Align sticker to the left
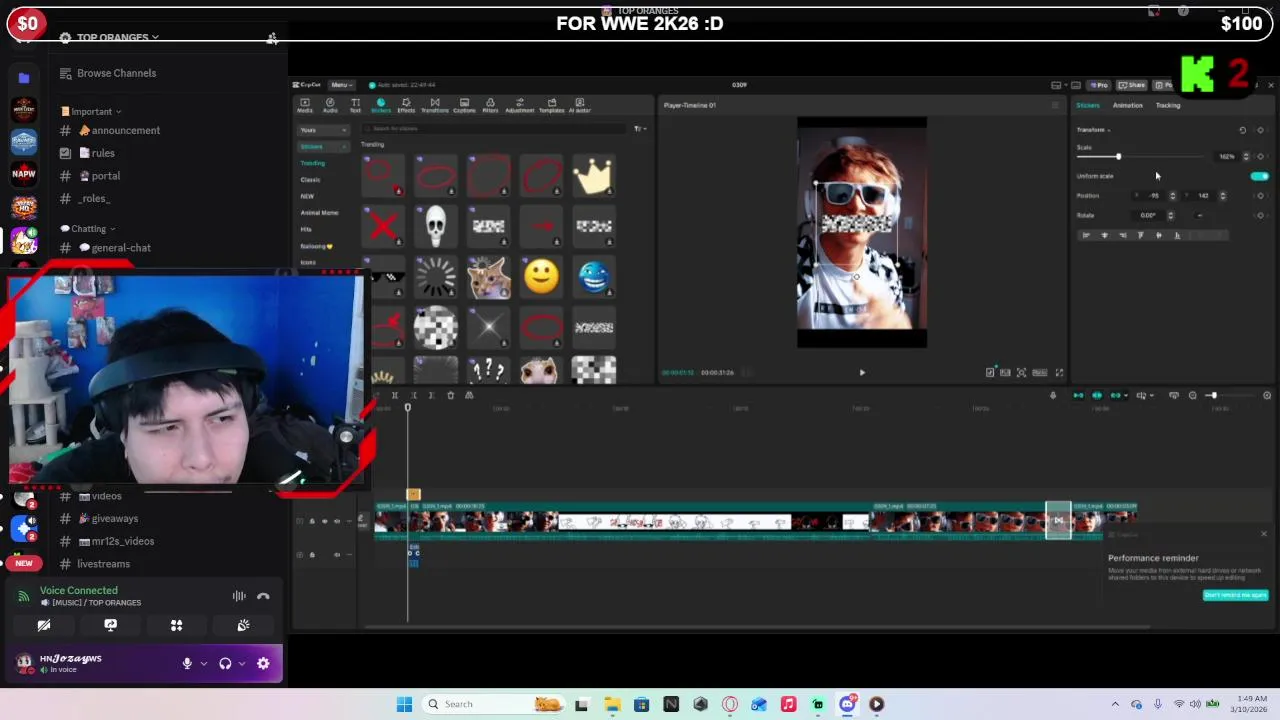Screen dimensions: 1280x720 click(1086, 236)
